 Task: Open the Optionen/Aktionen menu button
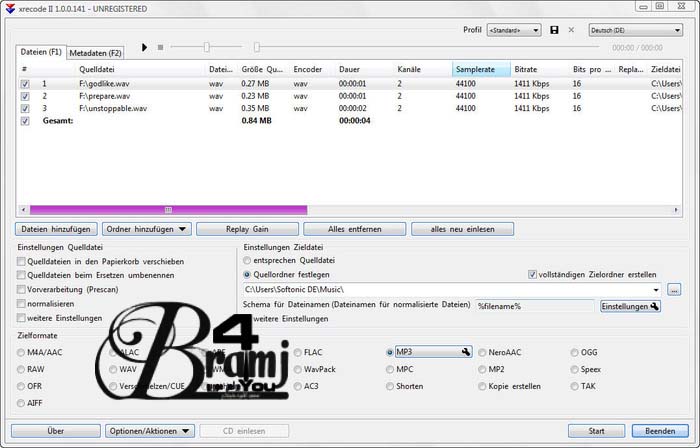coord(150,431)
